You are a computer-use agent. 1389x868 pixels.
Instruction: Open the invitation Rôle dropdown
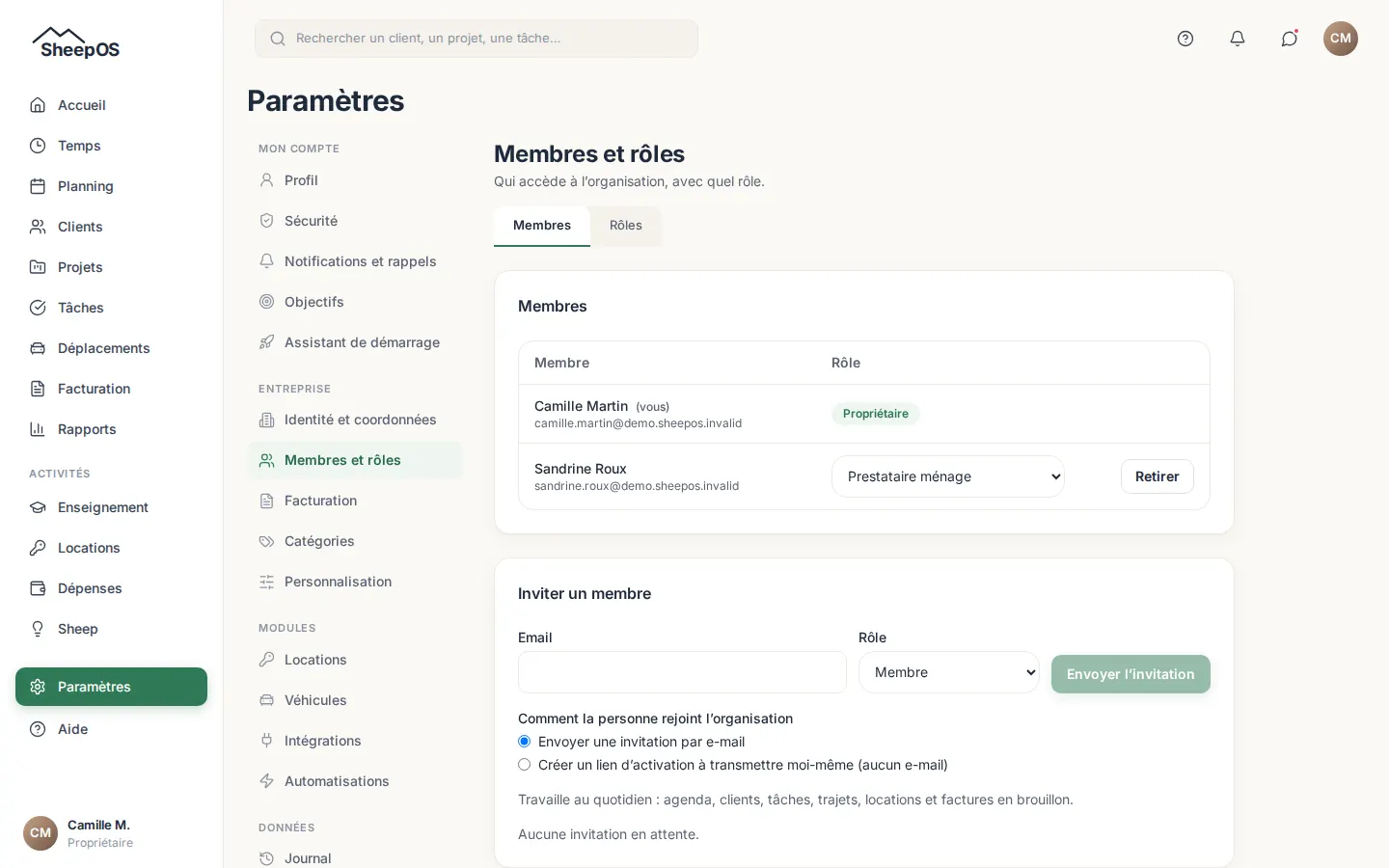(x=949, y=672)
